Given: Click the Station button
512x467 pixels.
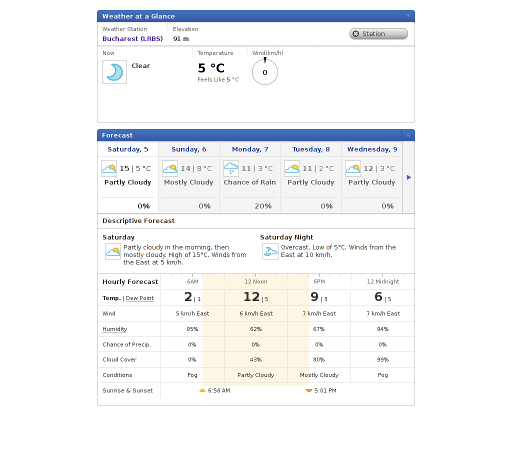Looking at the screenshot, I should point(378,34).
